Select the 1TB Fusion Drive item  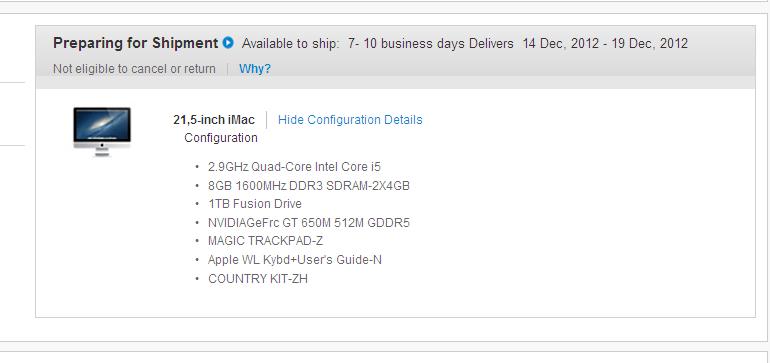pyautogui.click(x=255, y=204)
